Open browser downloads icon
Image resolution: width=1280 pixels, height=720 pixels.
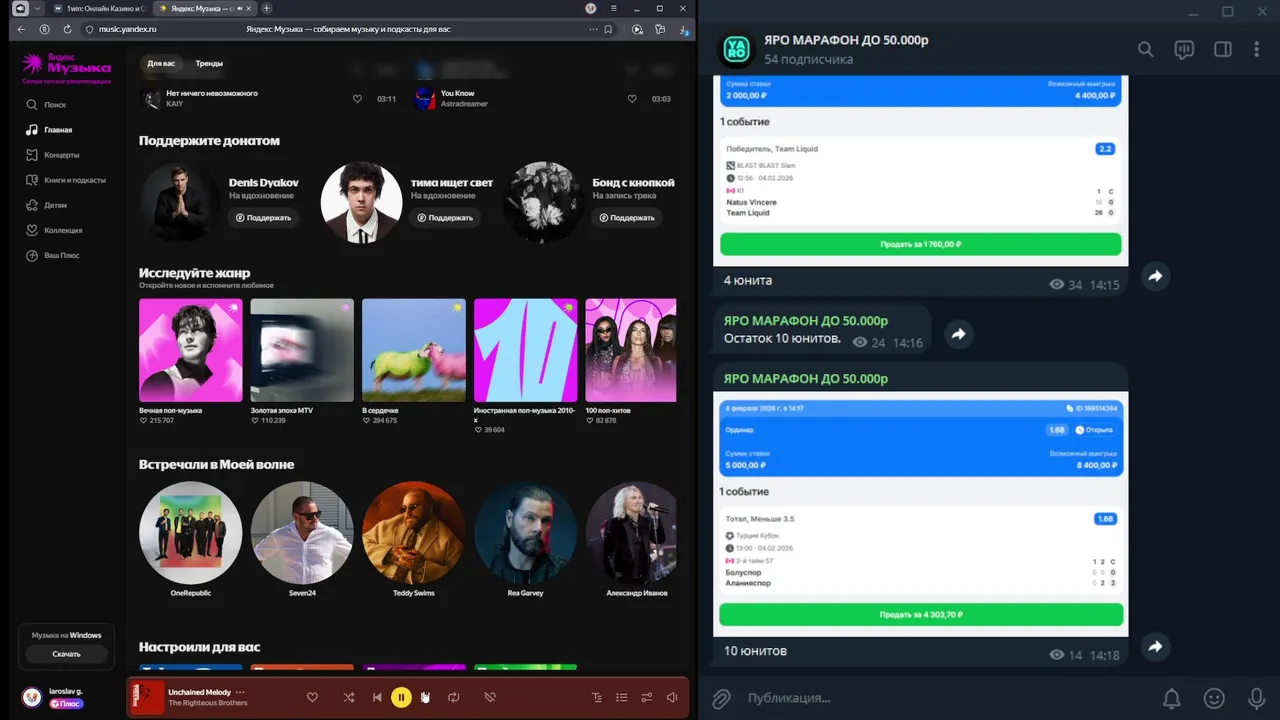(681, 29)
